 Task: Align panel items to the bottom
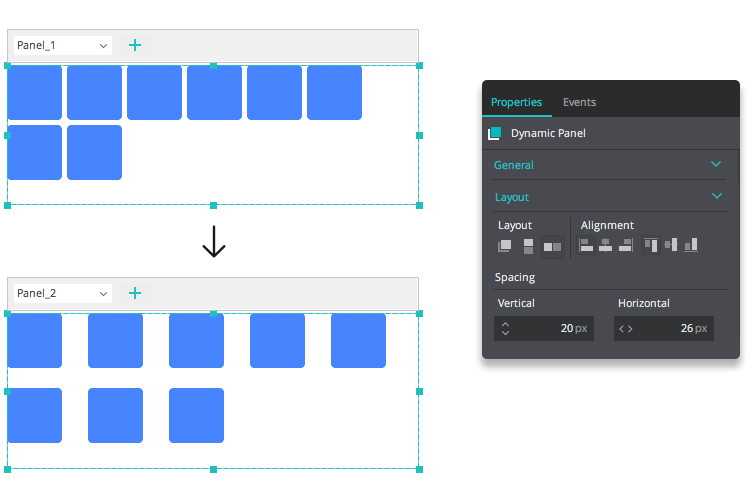point(691,245)
